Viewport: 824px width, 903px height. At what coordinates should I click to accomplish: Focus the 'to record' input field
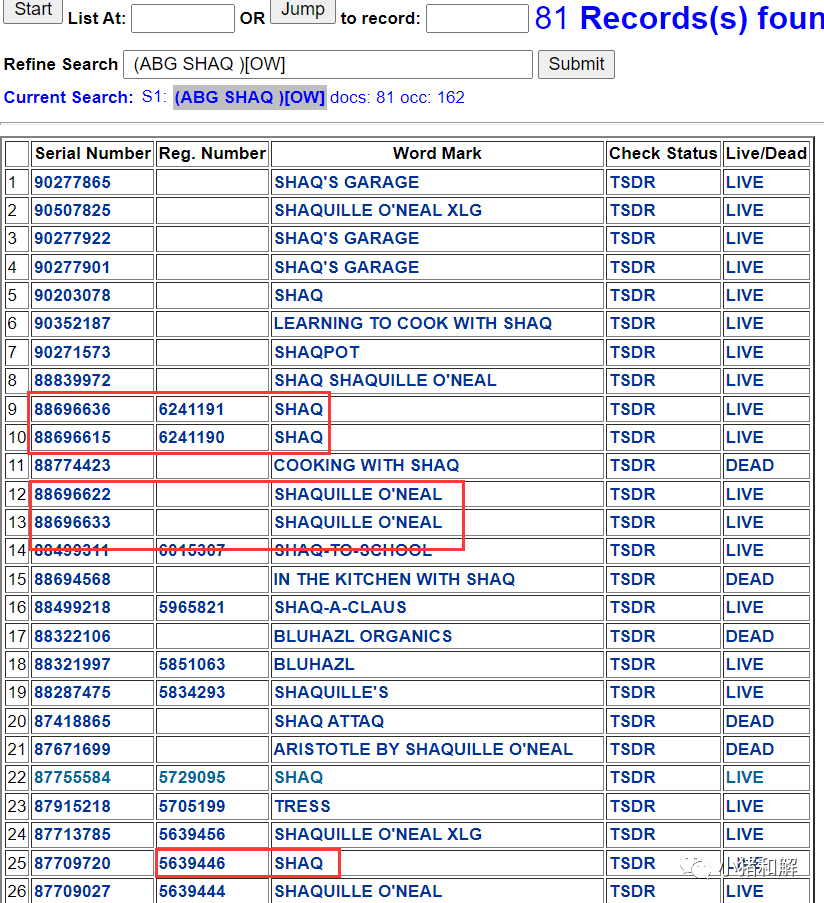click(477, 18)
